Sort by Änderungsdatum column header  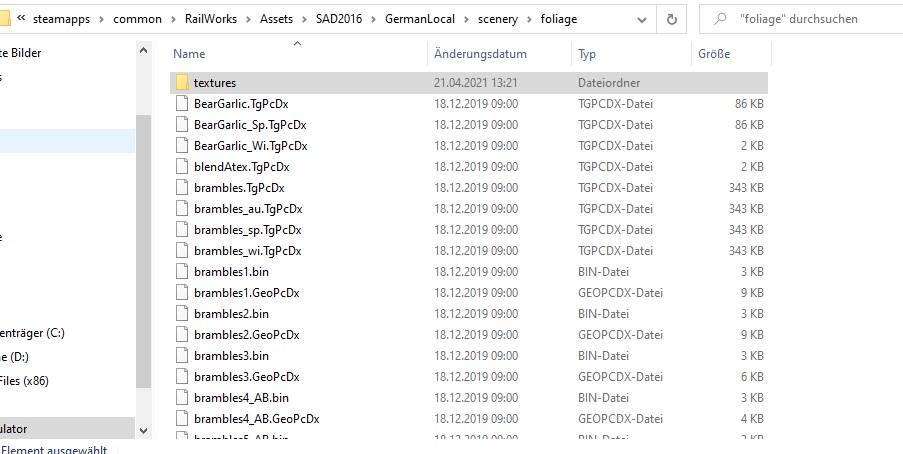[480, 54]
